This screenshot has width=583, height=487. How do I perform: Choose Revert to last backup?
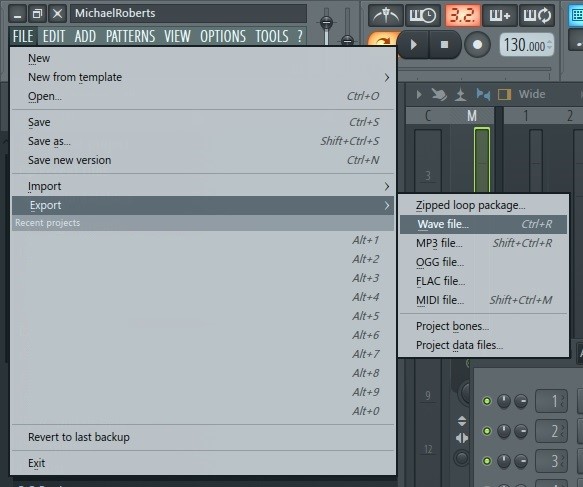click(203, 437)
